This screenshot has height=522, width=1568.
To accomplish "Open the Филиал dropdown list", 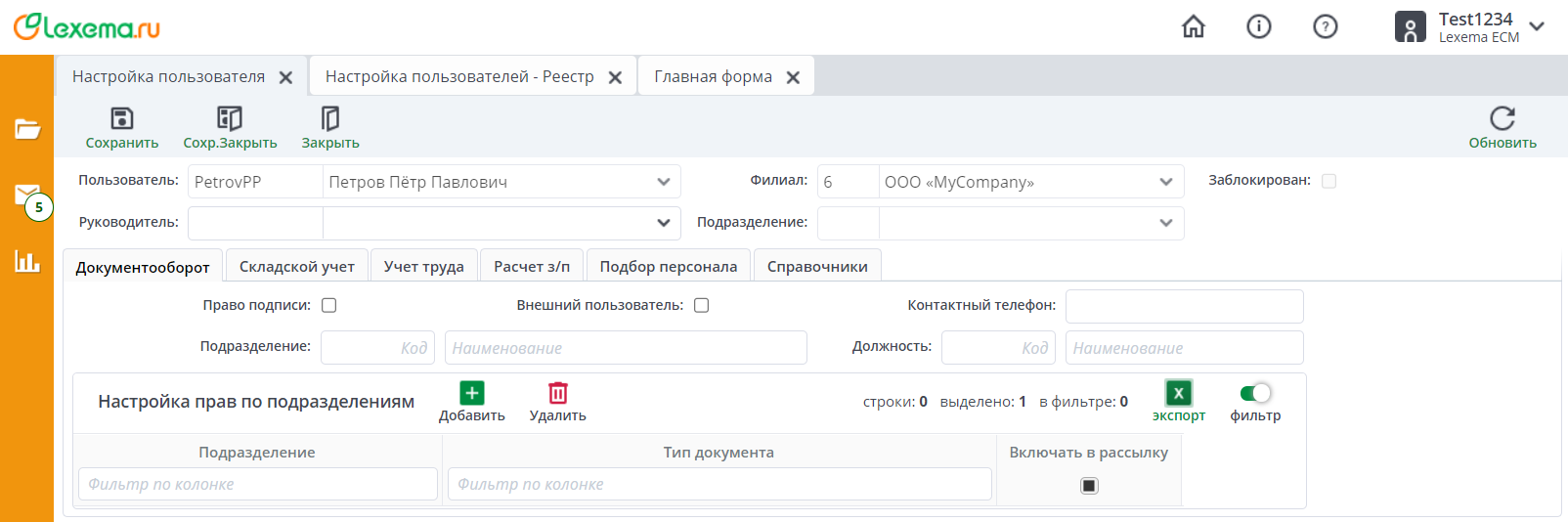I will click(1166, 182).
